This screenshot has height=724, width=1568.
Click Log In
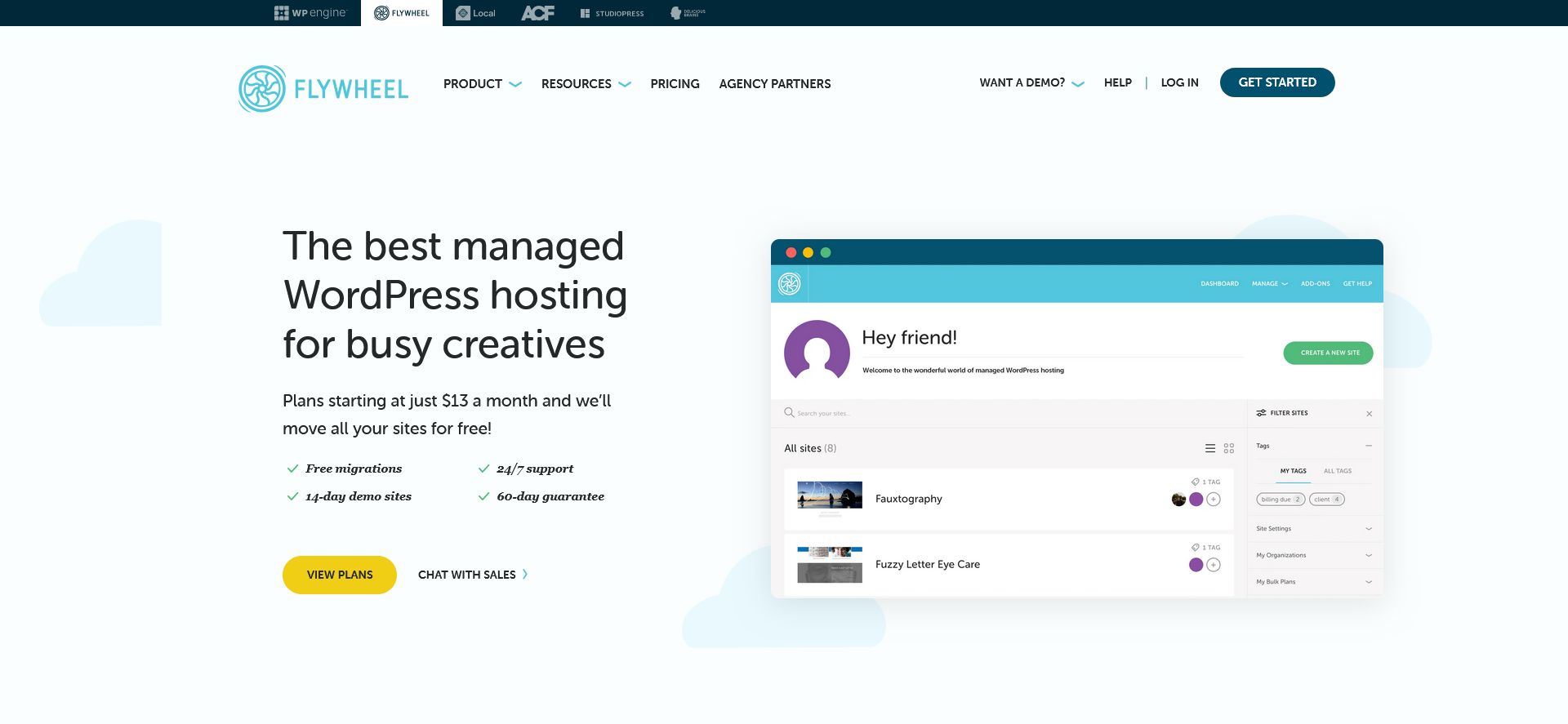[x=1180, y=82]
